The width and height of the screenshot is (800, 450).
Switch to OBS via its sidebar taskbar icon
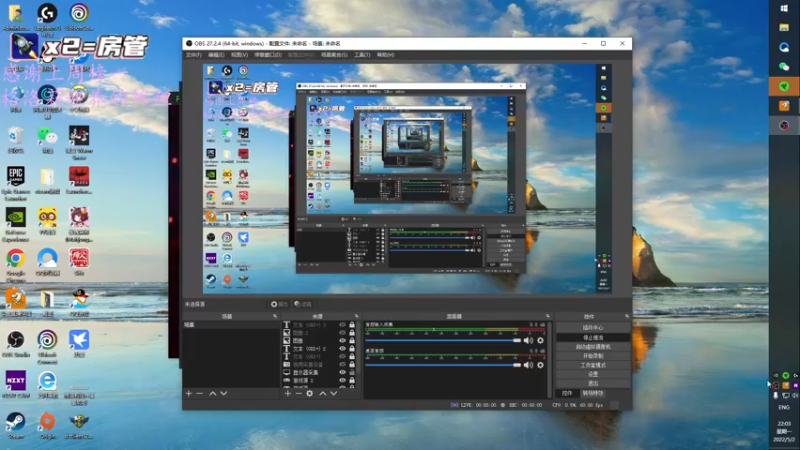pos(784,126)
